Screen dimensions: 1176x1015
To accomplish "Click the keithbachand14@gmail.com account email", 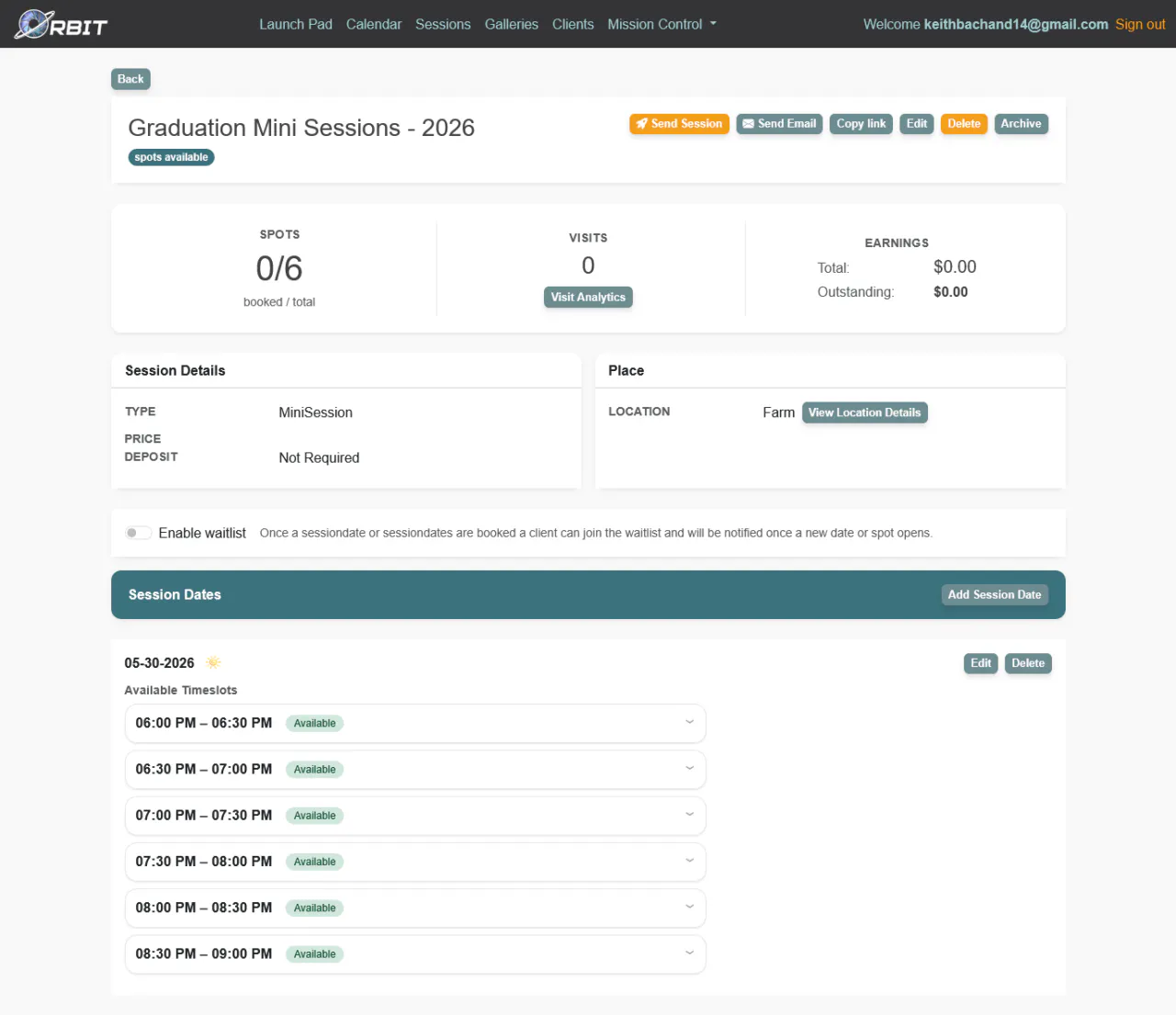I will [x=1016, y=24].
